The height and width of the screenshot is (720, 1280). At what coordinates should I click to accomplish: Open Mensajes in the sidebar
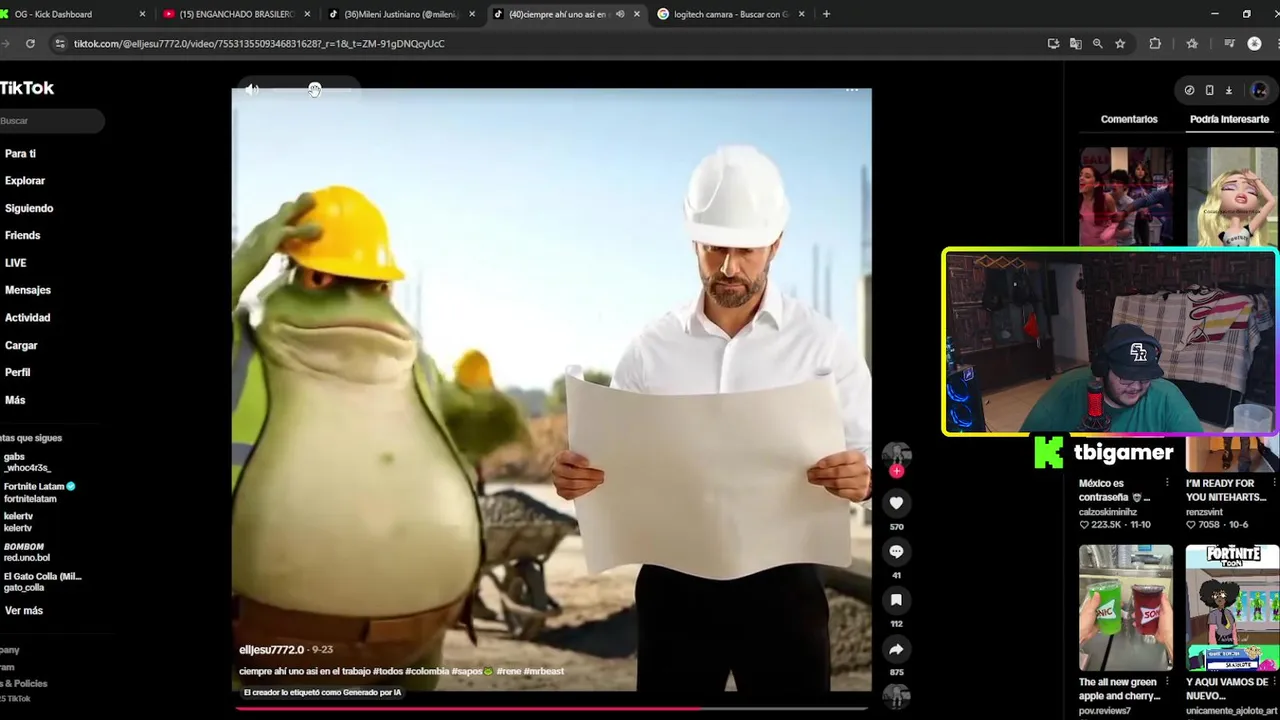click(27, 290)
